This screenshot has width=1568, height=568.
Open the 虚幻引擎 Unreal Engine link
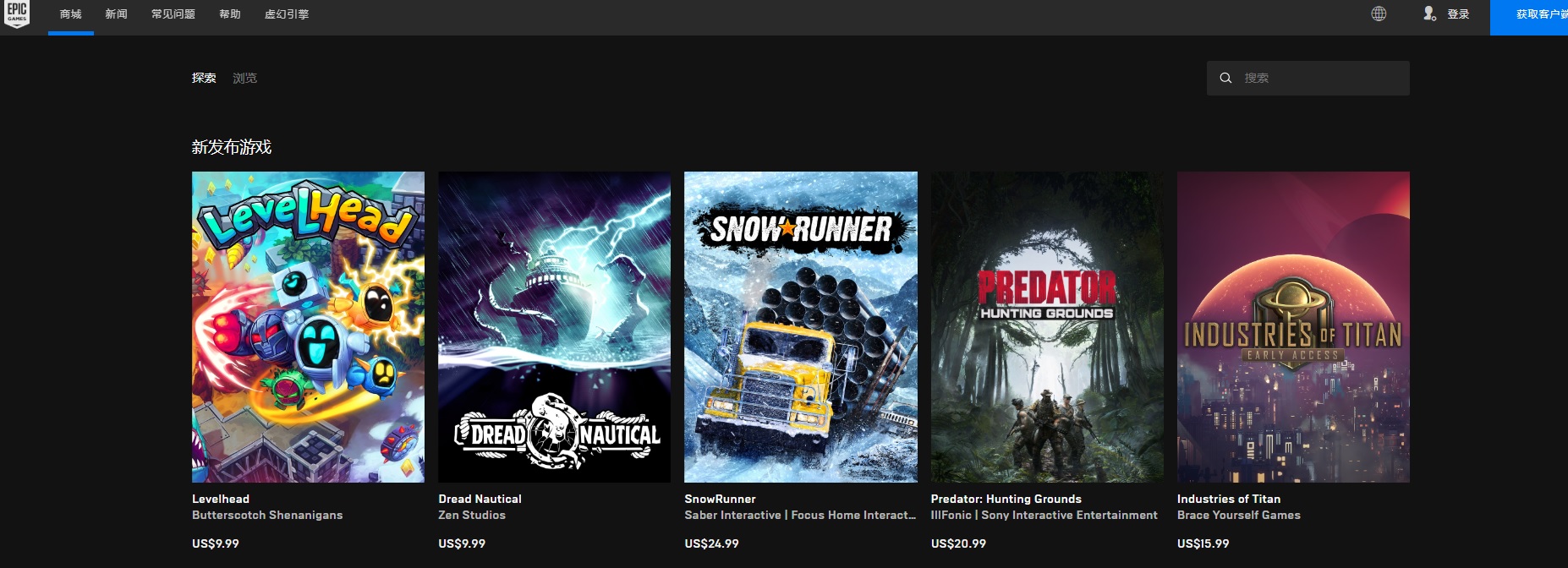click(287, 14)
